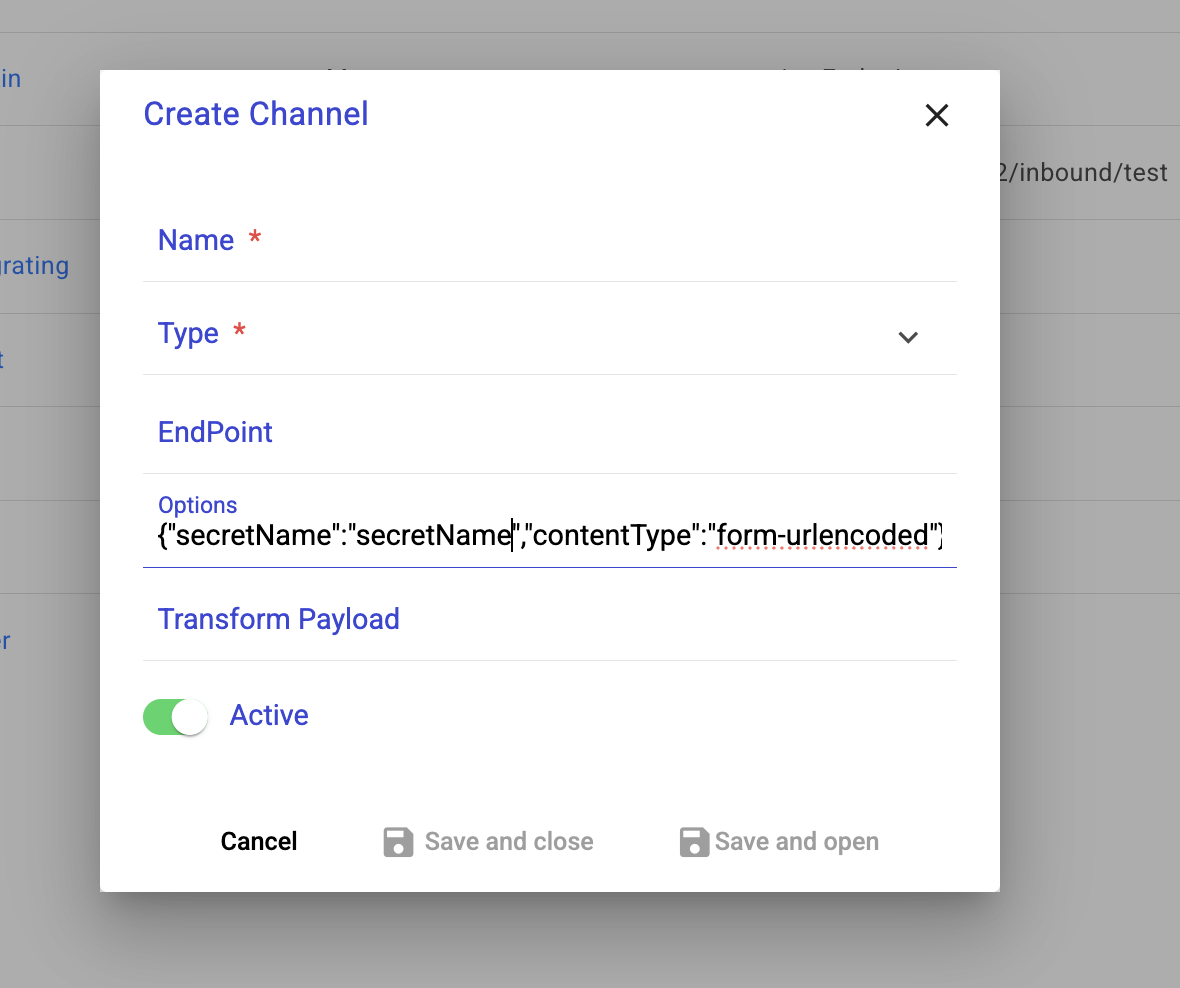Open the Type selection field
The image size is (1180, 988).
point(520,334)
